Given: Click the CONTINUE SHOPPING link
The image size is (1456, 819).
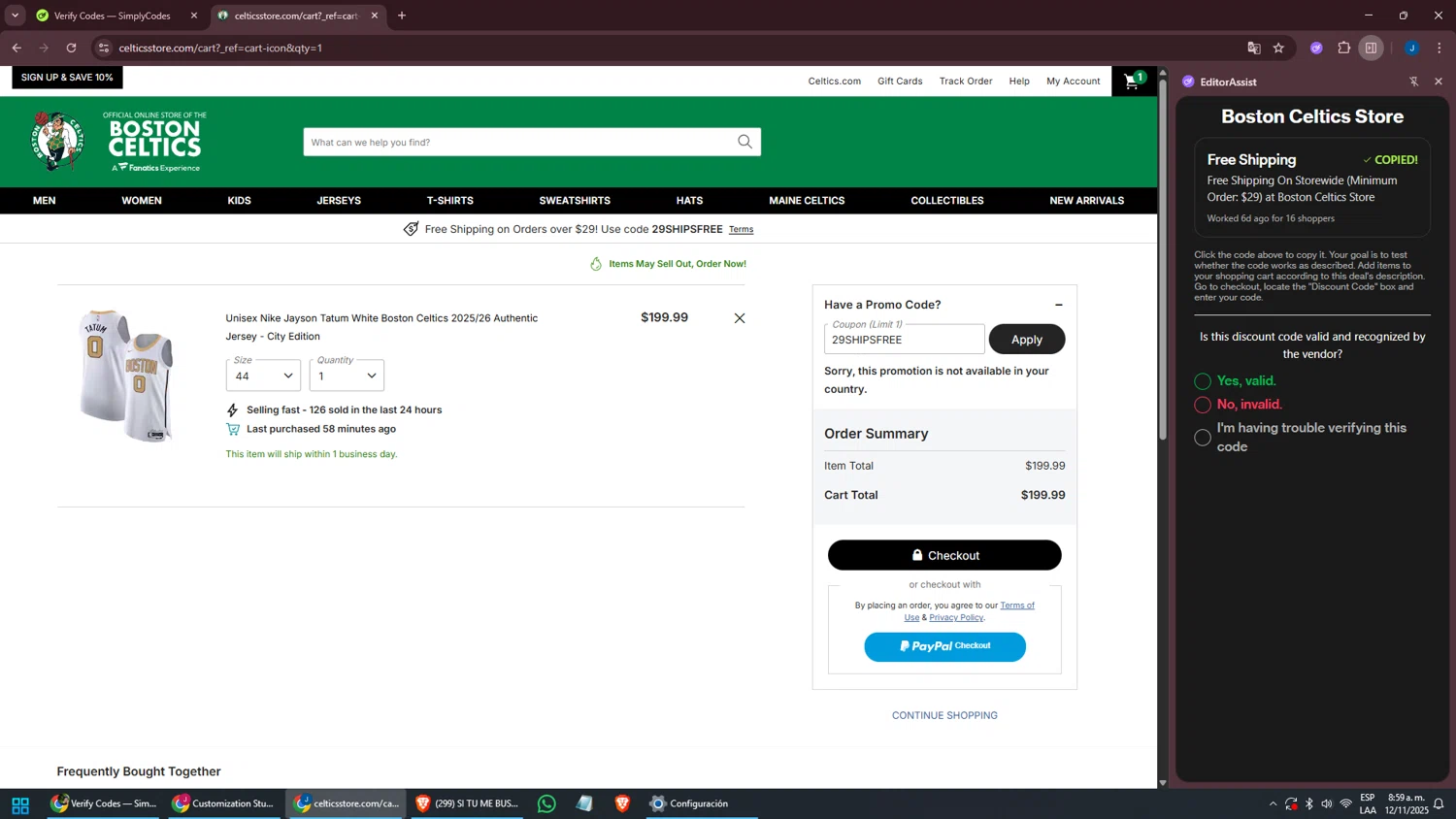Looking at the screenshot, I should [944, 715].
